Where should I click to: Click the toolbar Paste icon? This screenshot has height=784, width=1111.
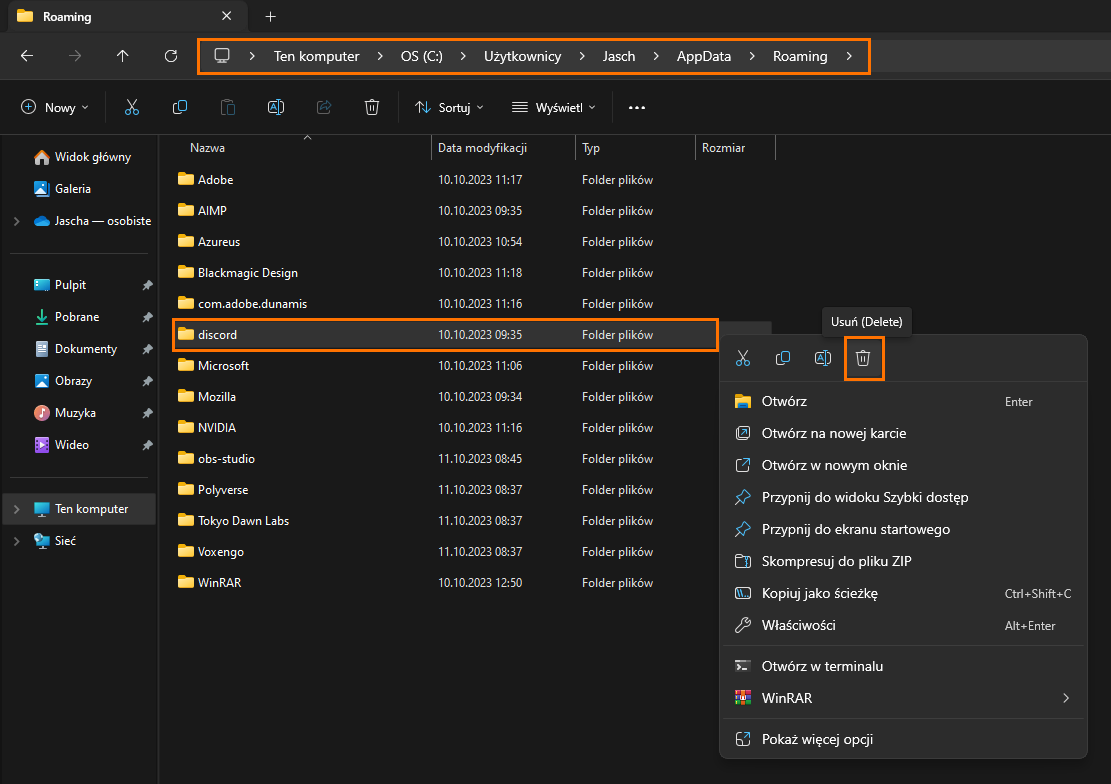pyautogui.click(x=227, y=107)
